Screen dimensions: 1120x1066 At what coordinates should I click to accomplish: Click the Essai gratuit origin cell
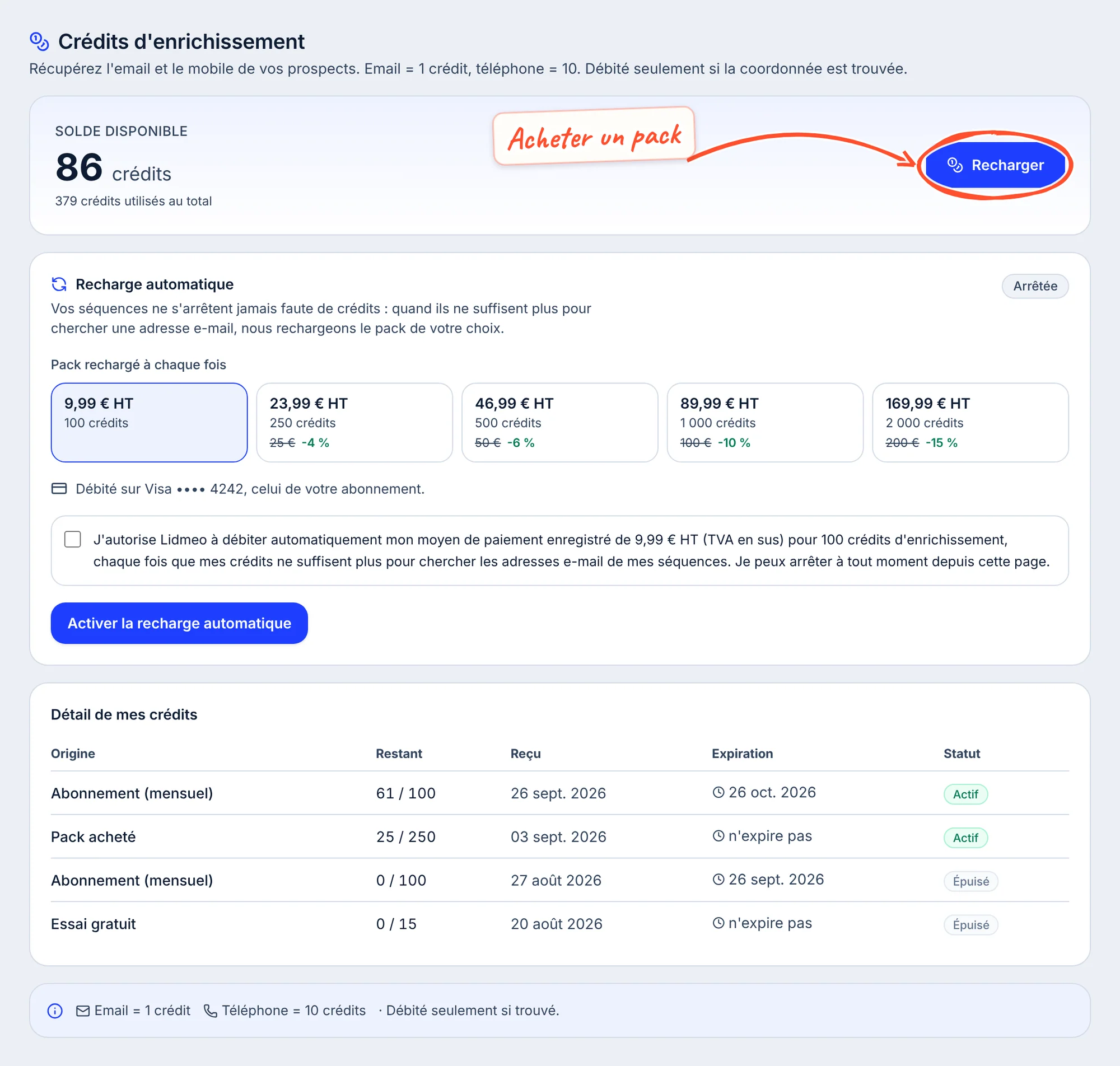[93, 924]
